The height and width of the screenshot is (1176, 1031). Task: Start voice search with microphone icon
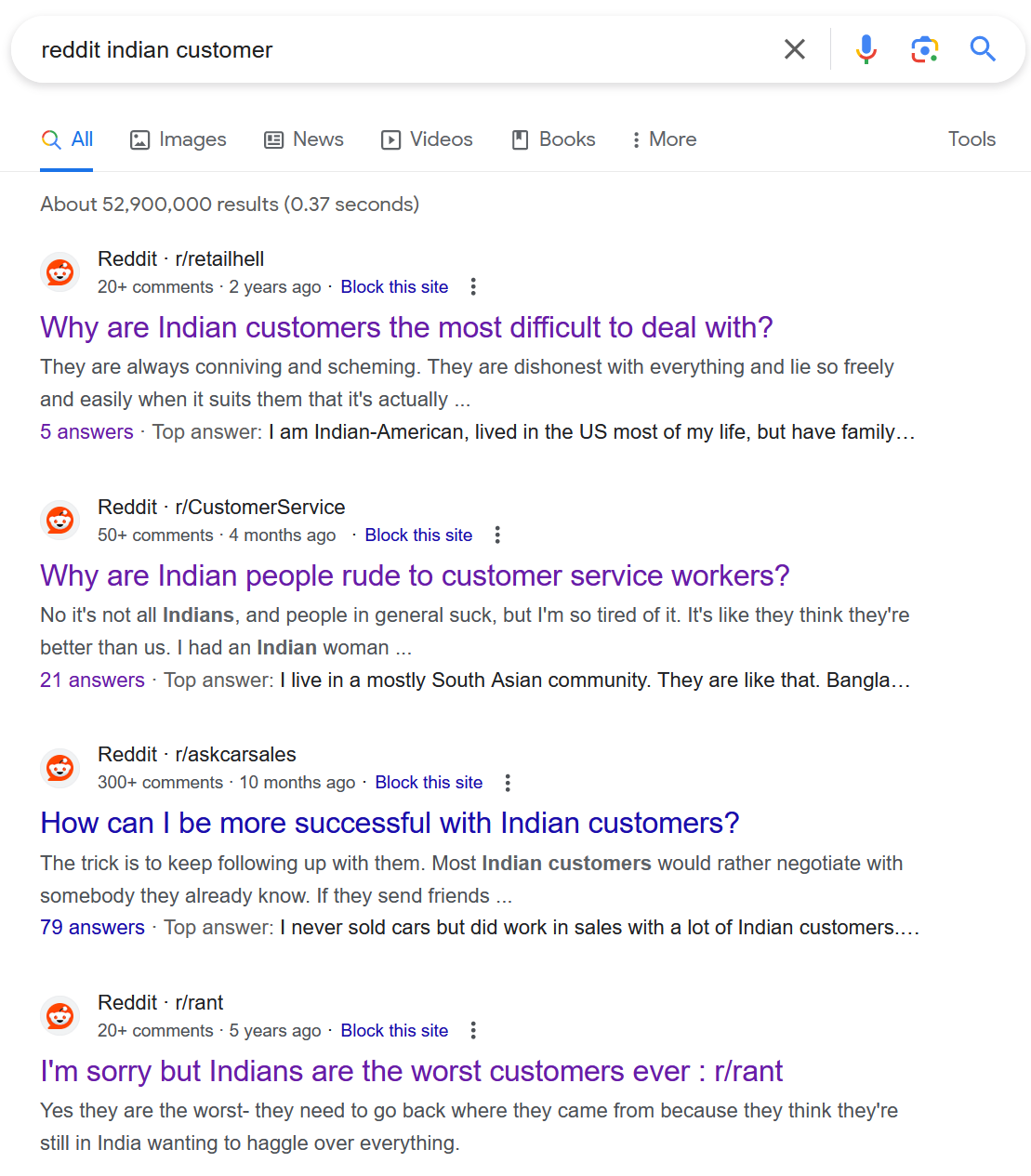tap(866, 49)
